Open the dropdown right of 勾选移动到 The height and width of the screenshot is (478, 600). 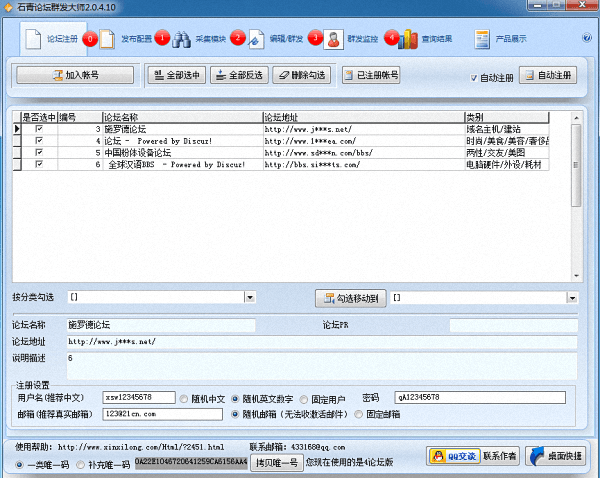pyautogui.click(x=571, y=298)
